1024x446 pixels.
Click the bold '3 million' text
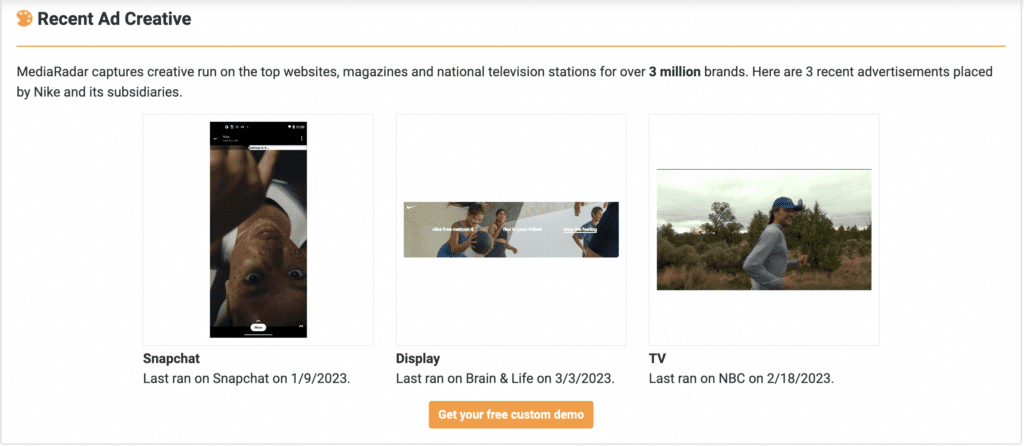675,72
